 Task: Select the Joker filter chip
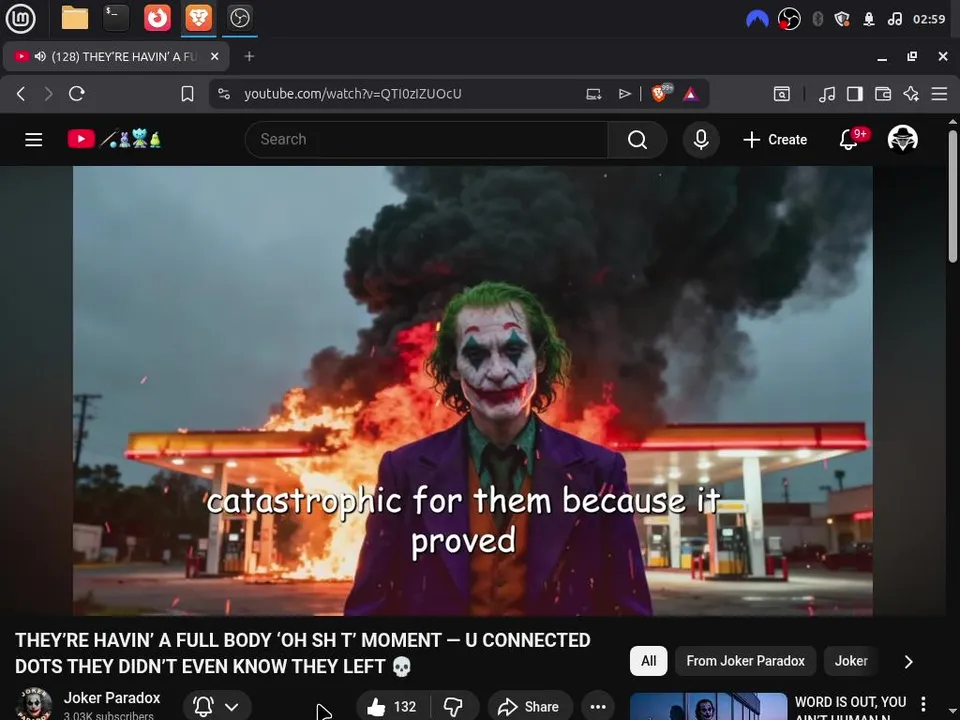[851, 661]
